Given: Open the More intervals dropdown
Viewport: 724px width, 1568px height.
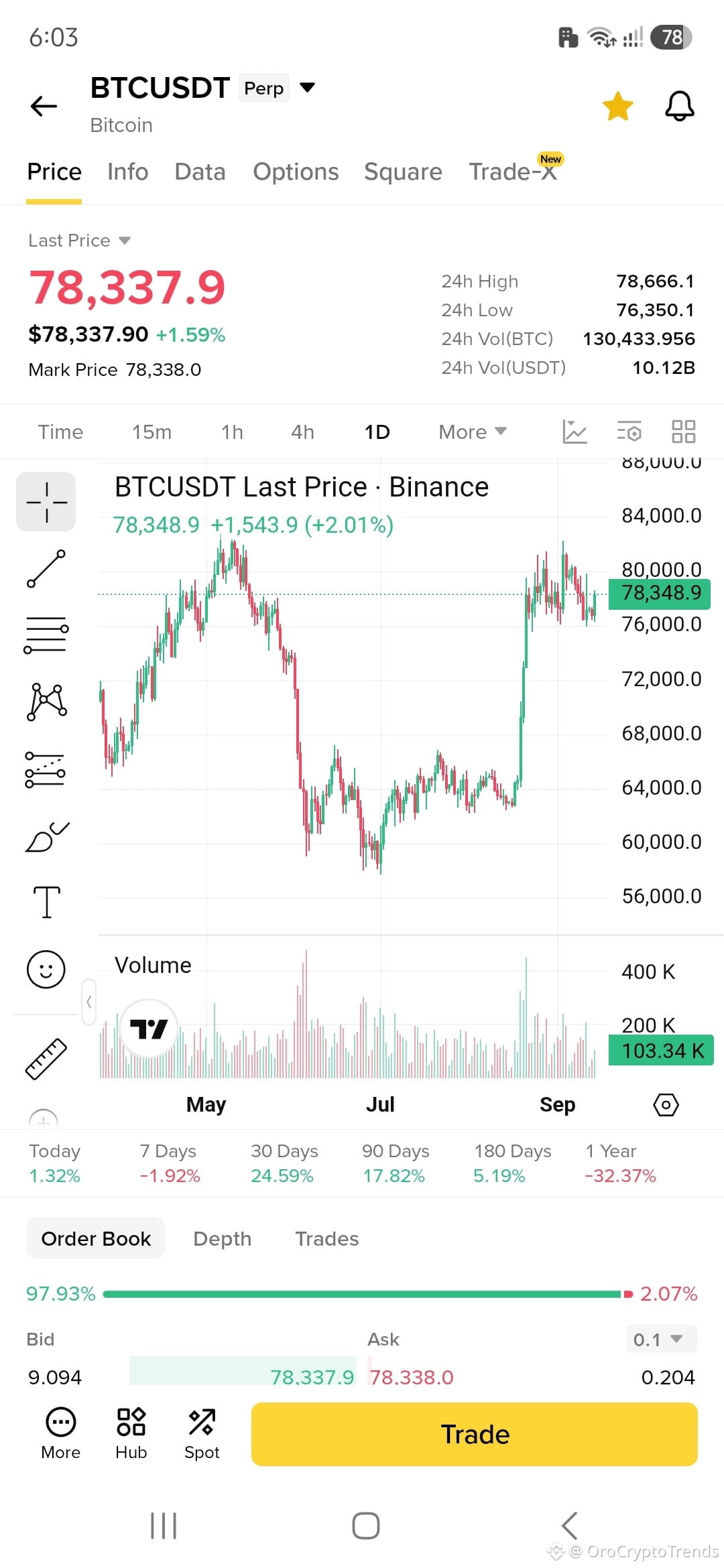Looking at the screenshot, I should 473,432.
